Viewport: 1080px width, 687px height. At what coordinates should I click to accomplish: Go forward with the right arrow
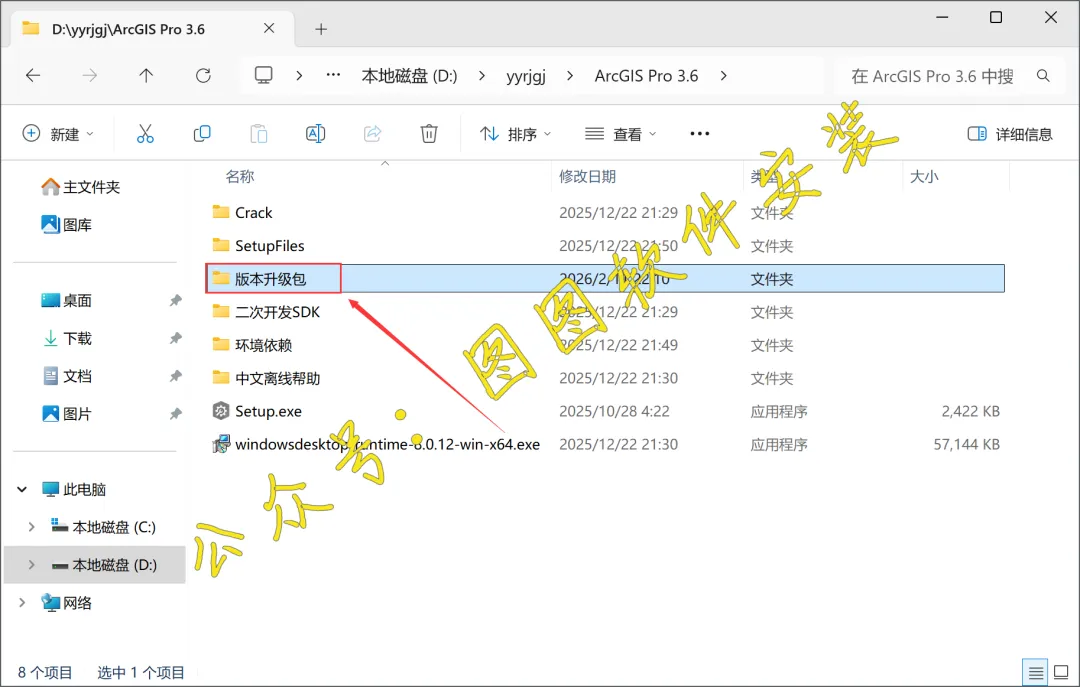[x=90, y=76]
